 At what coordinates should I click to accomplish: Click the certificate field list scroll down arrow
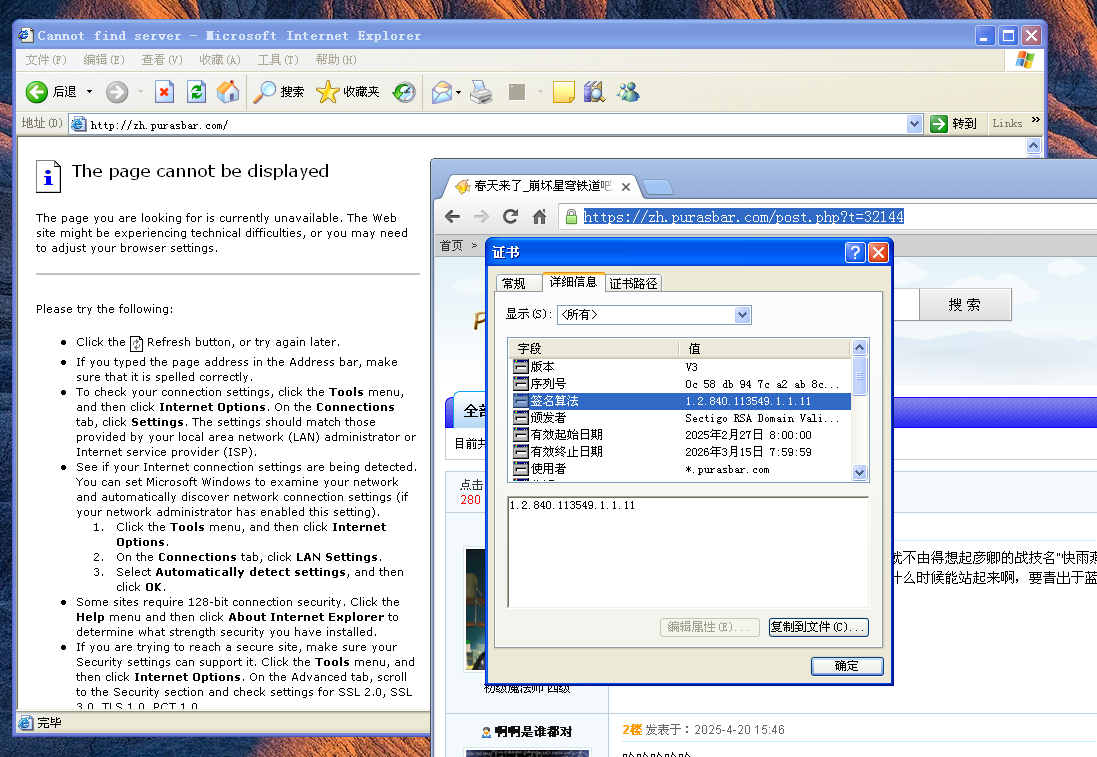tap(860, 473)
